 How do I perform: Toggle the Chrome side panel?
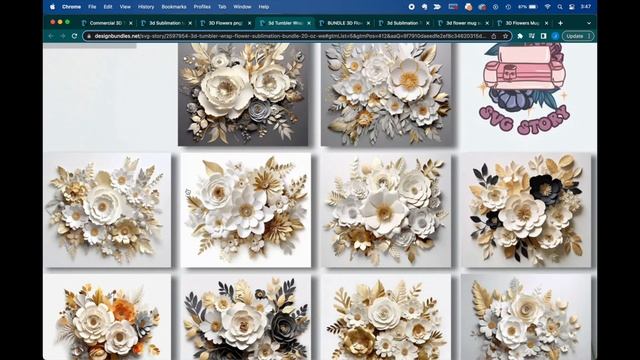point(543,36)
